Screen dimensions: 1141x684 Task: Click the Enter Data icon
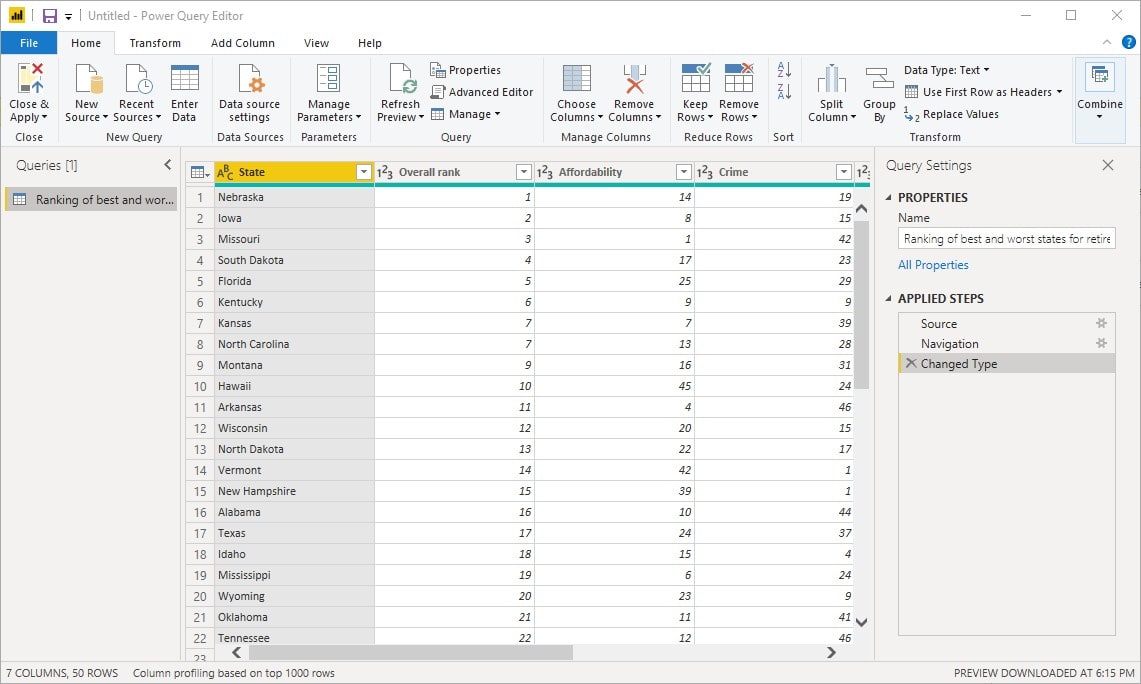[x=185, y=79]
